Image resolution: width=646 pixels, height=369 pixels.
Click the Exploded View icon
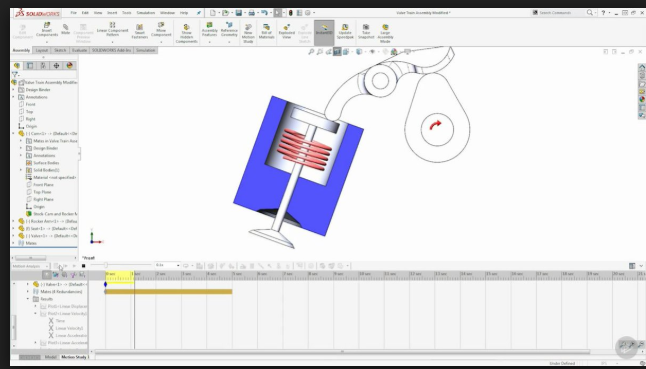coord(286,31)
